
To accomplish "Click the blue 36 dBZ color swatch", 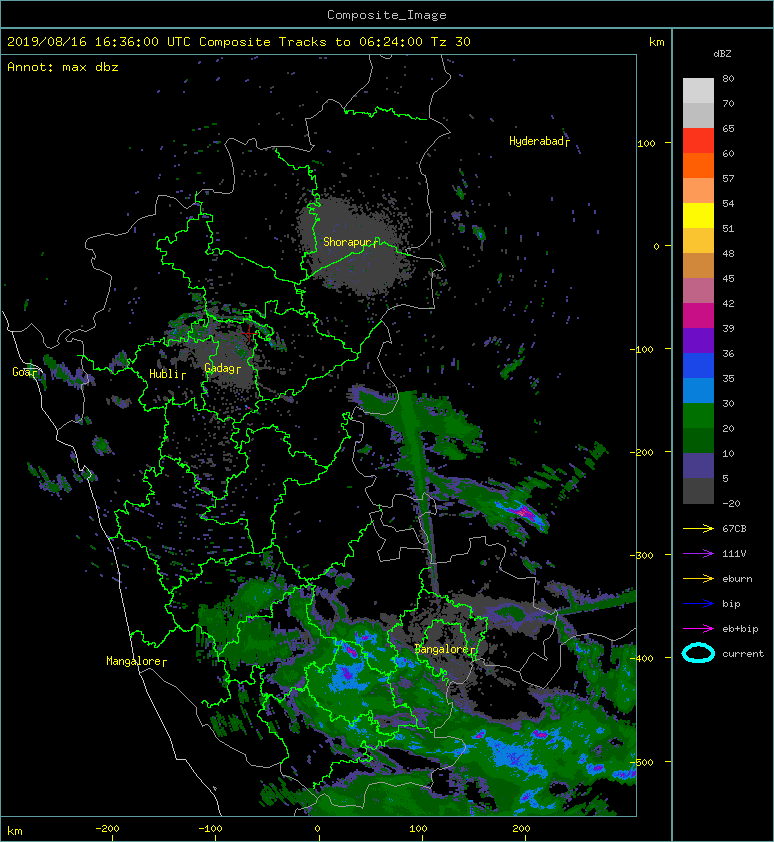I will (698, 365).
